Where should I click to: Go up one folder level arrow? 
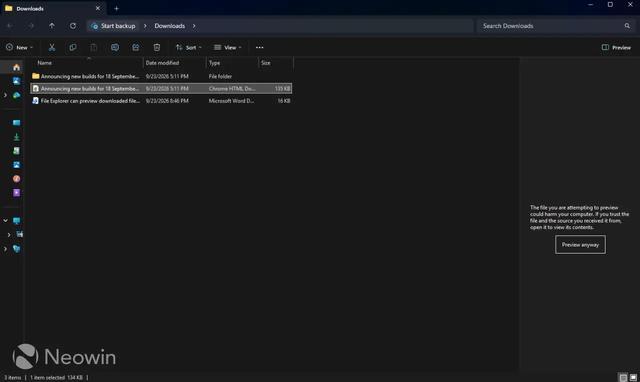pos(52,26)
